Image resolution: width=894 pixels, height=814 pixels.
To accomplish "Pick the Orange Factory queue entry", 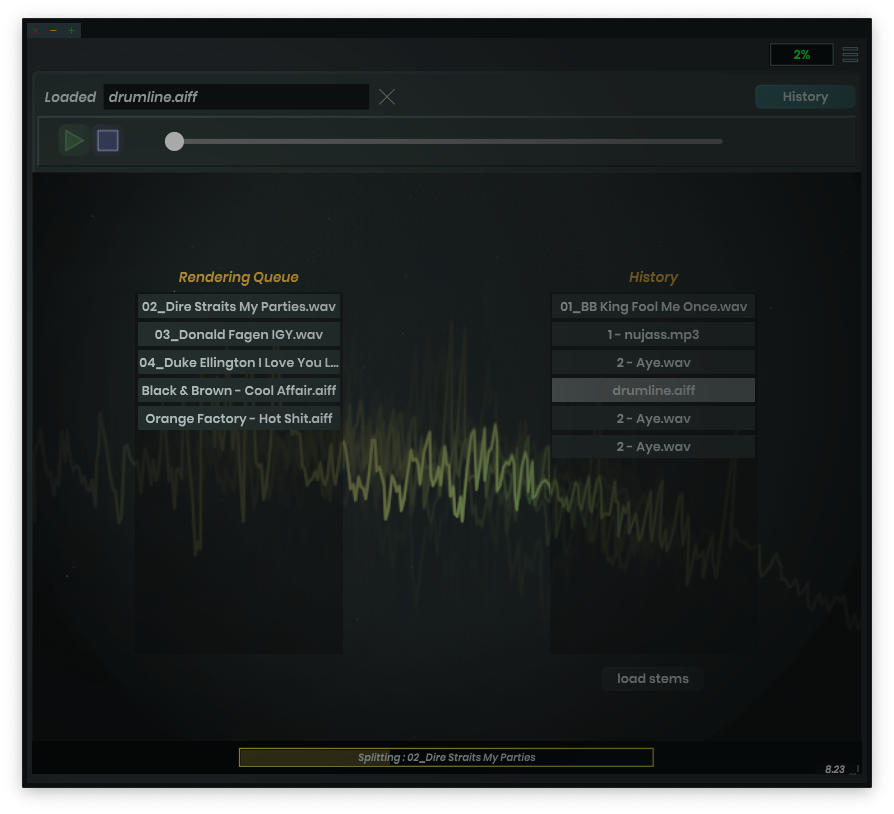I will click(x=239, y=419).
